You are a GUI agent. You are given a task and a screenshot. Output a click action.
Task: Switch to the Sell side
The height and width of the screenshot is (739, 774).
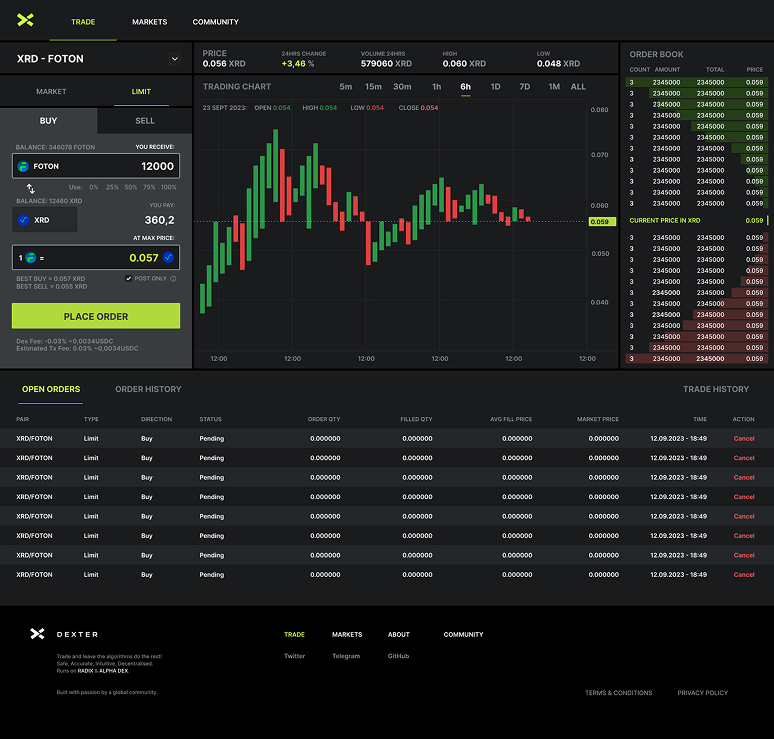144,121
